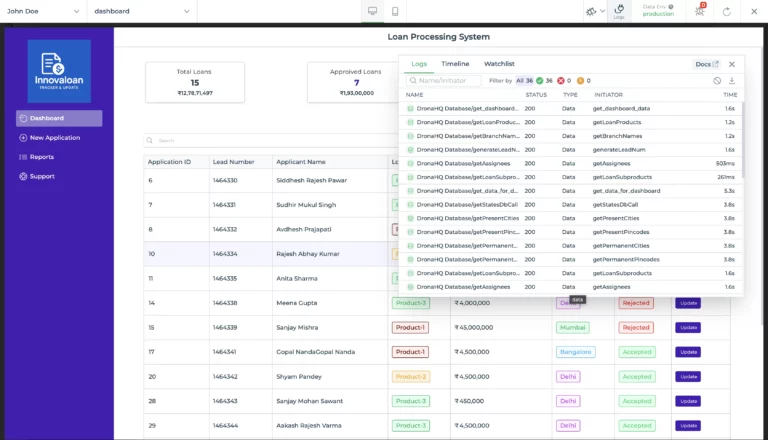Click the Name/Initiator search field
Image resolution: width=768 pixels, height=440 pixels.
click(x=445, y=80)
